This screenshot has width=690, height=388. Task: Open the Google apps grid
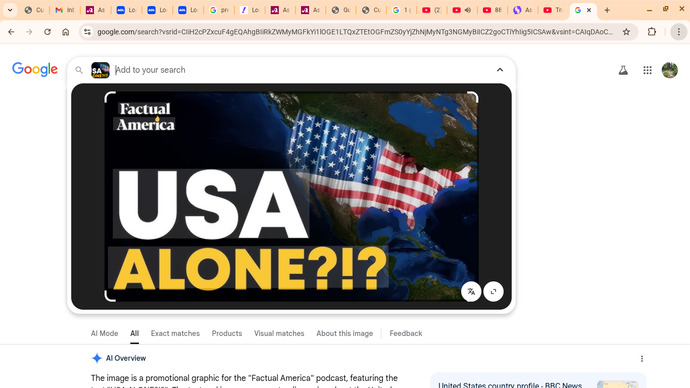tap(647, 70)
